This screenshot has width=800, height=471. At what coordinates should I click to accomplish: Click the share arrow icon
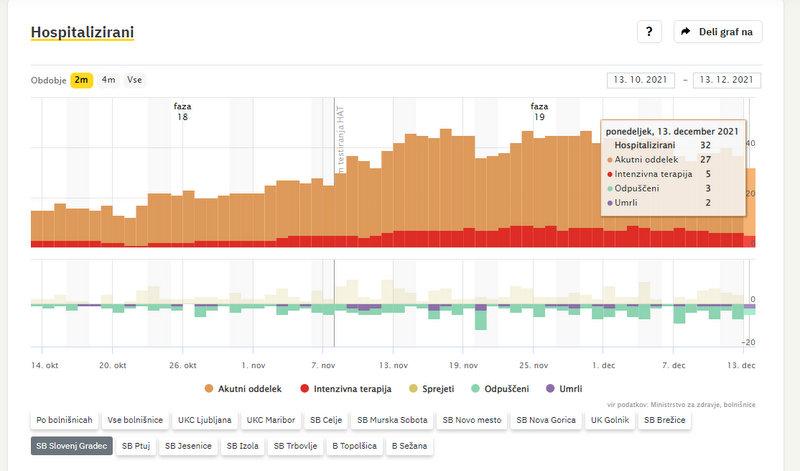pyautogui.click(x=686, y=32)
